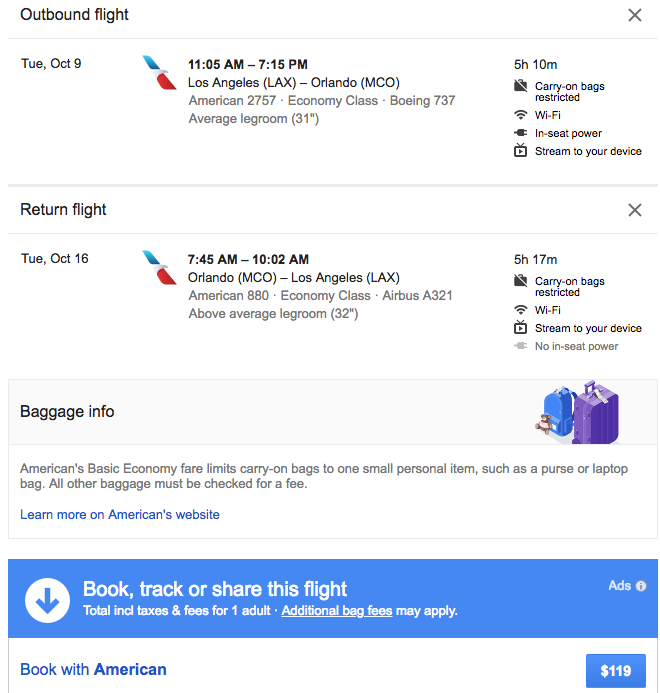The height and width of the screenshot is (693, 660).
Task: Close the Return flight panel
Action: [634, 210]
